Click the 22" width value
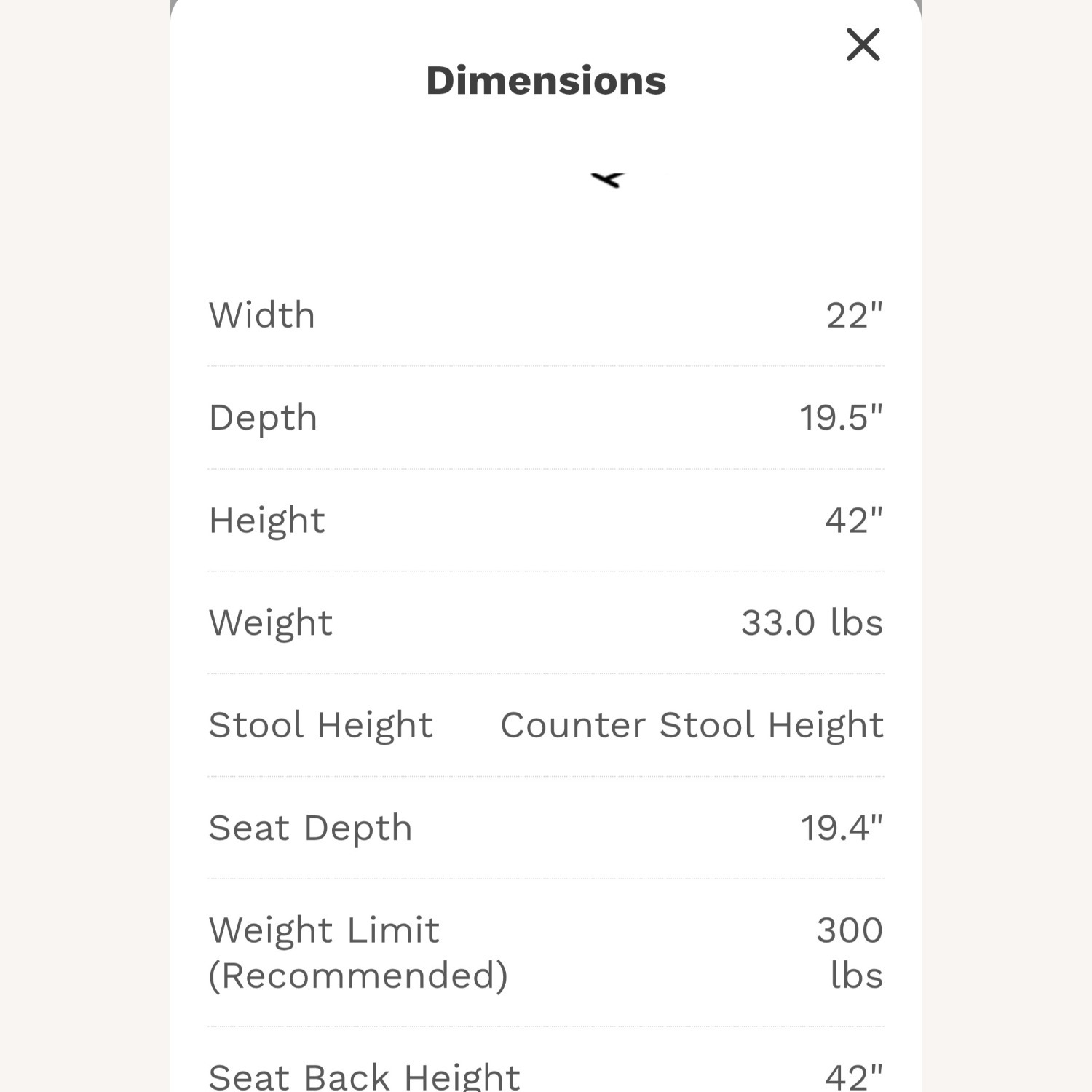This screenshot has height=1092, width=1092. pyautogui.click(x=856, y=315)
